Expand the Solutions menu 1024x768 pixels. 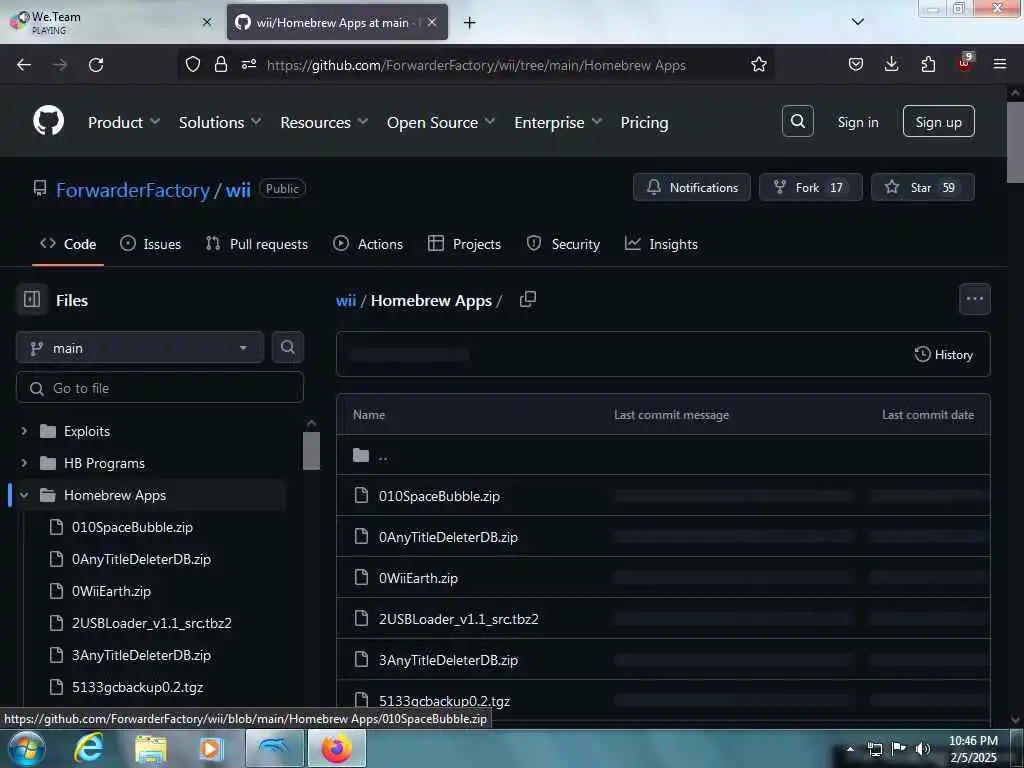[x=220, y=122]
